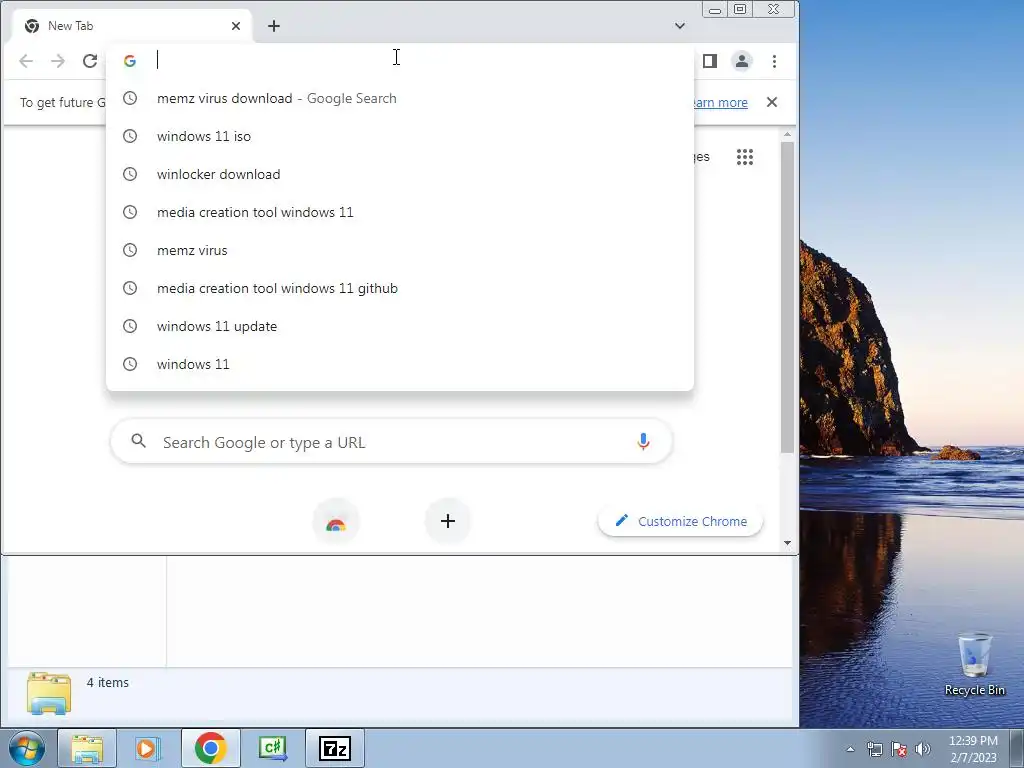Click the Add shortcut plus button

click(447, 520)
